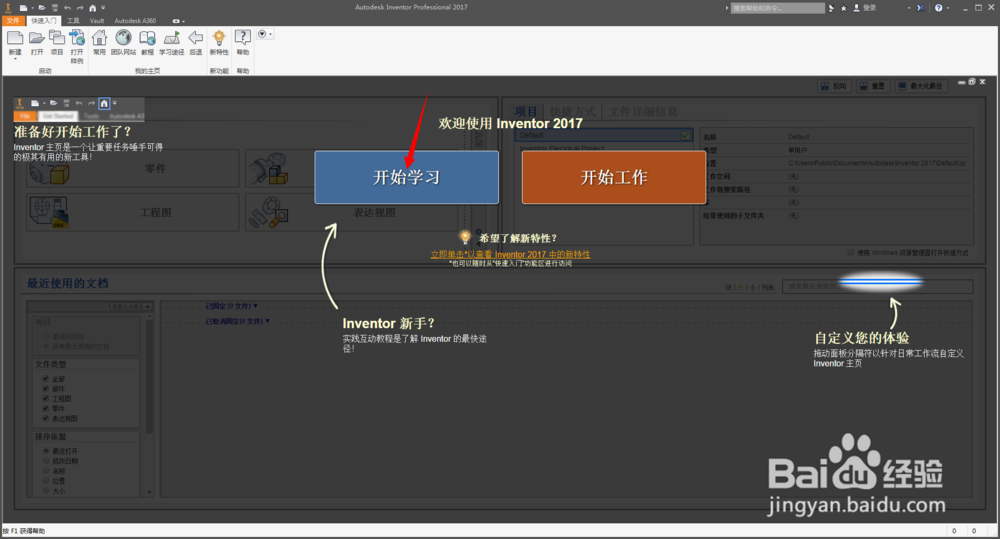Click the blue 开始学习 button
Viewport: 1000px width, 539px height.
pos(406,177)
